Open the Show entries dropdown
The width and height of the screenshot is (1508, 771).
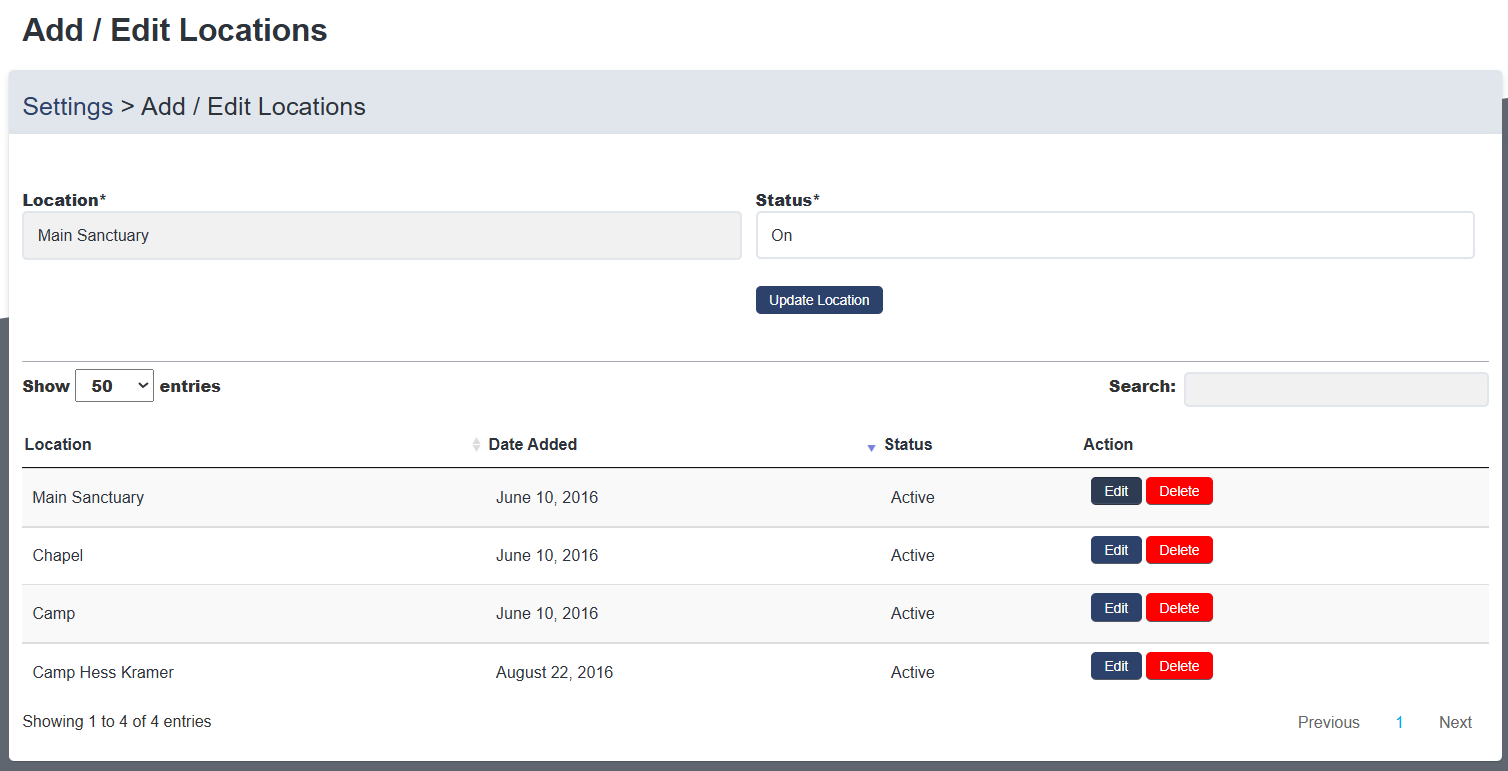(114, 386)
